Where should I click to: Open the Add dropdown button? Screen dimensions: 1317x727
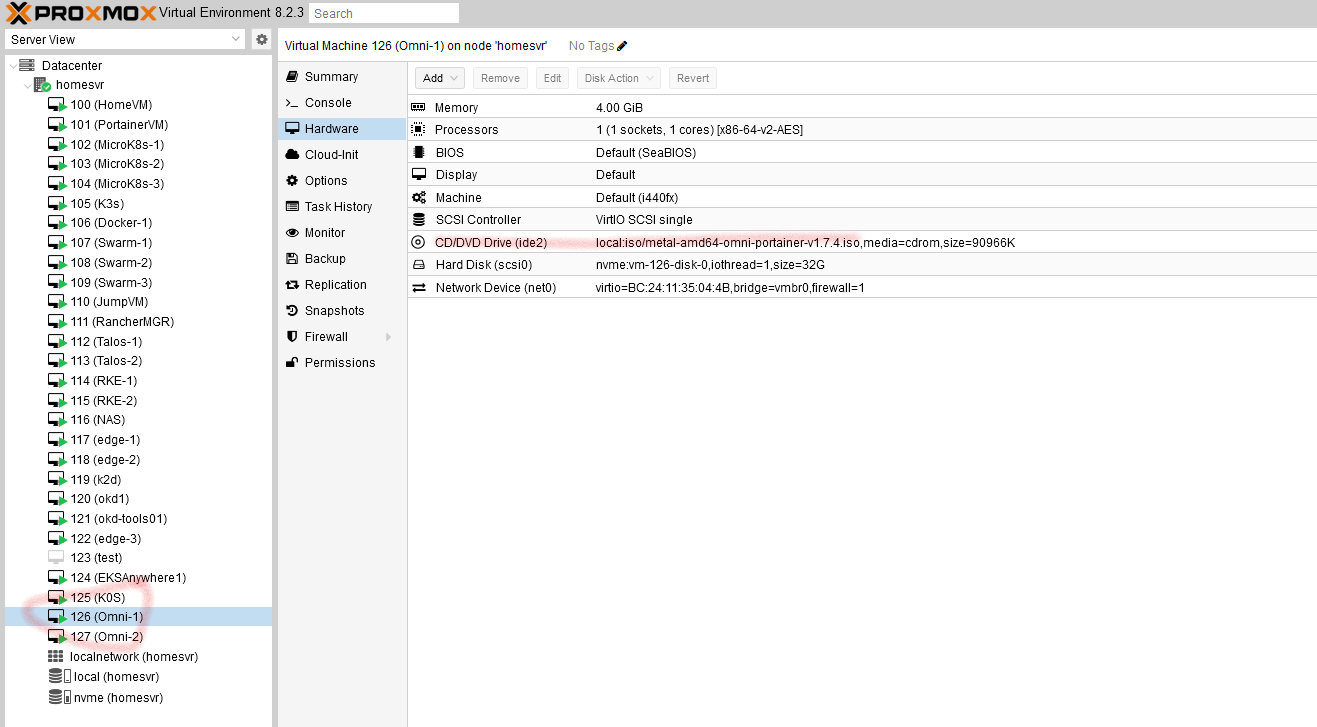pos(440,78)
